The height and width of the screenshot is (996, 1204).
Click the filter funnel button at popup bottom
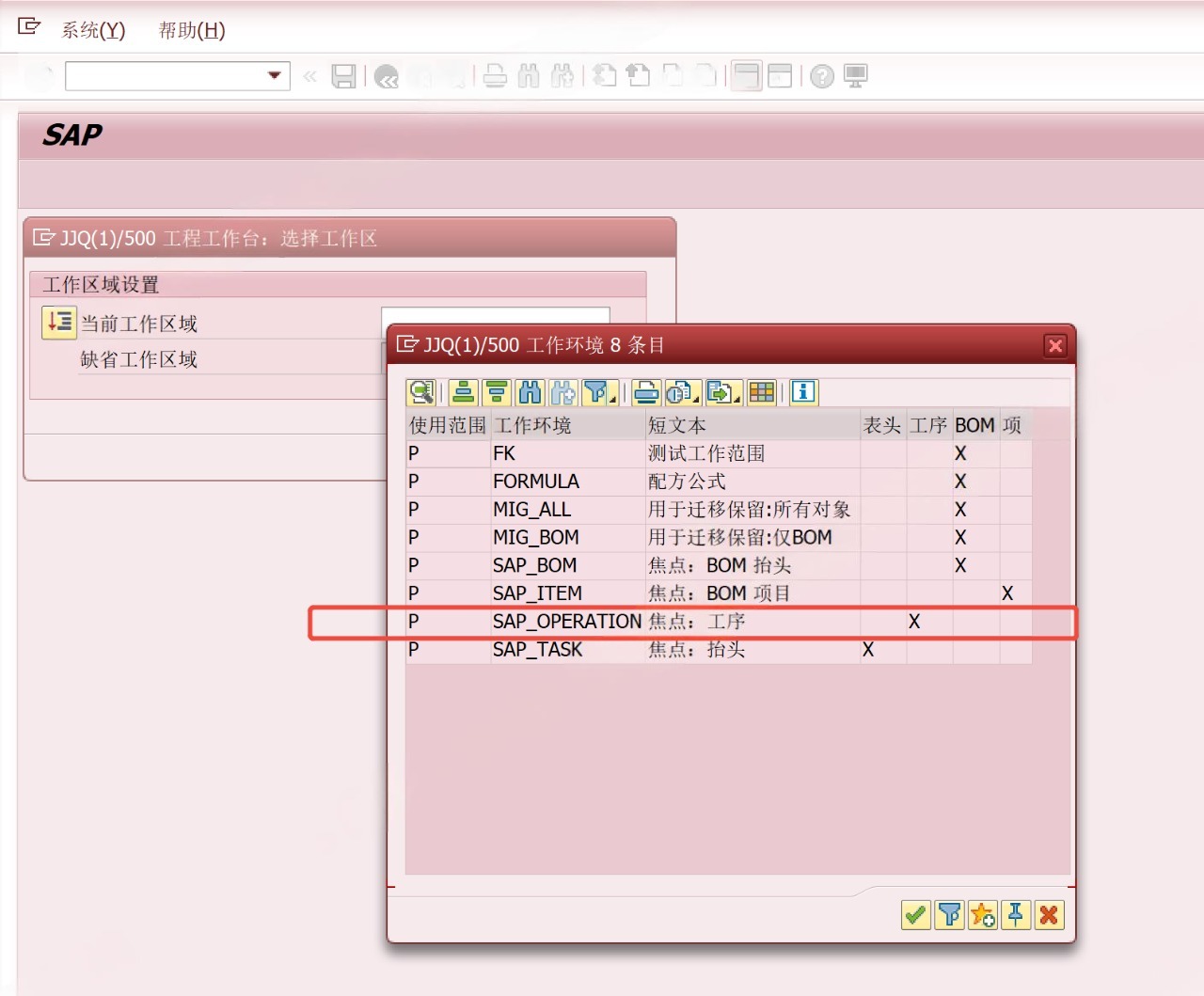point(949,914)
